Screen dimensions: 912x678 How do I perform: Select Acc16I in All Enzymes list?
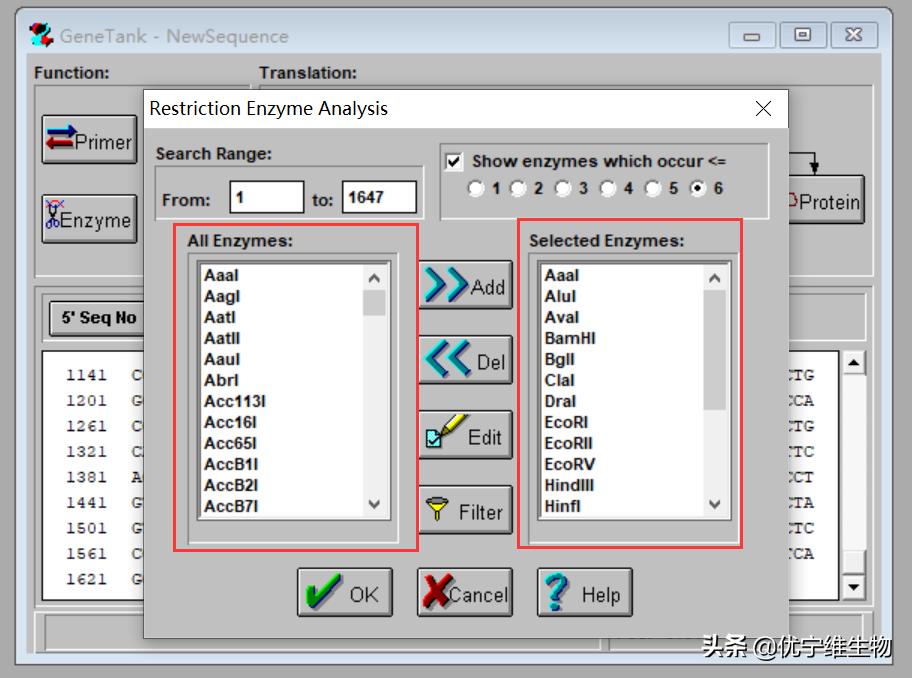(230, 422)
